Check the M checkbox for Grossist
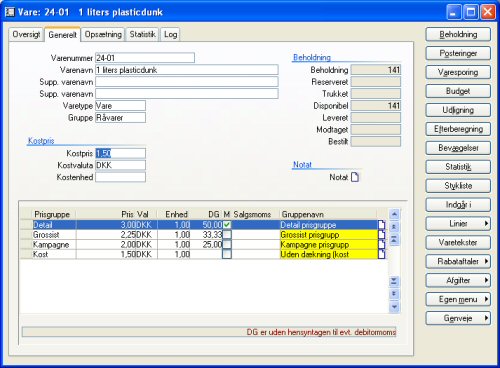Viewport: 500px width, 368px height. pyautogui.click(x=227, y=235)
